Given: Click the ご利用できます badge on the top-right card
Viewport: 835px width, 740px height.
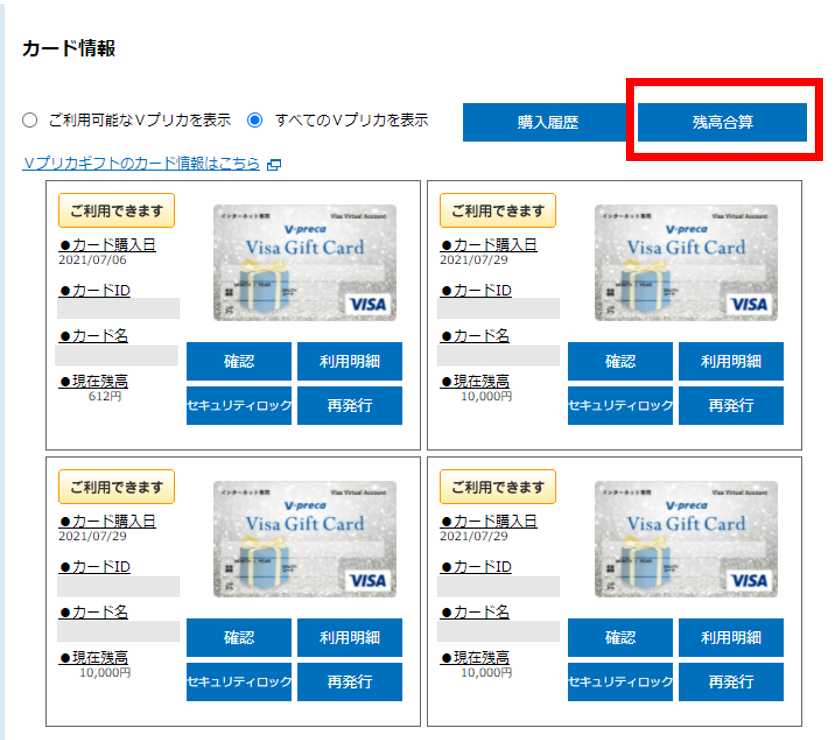Looking at the screenshot, I should [498, 211].
